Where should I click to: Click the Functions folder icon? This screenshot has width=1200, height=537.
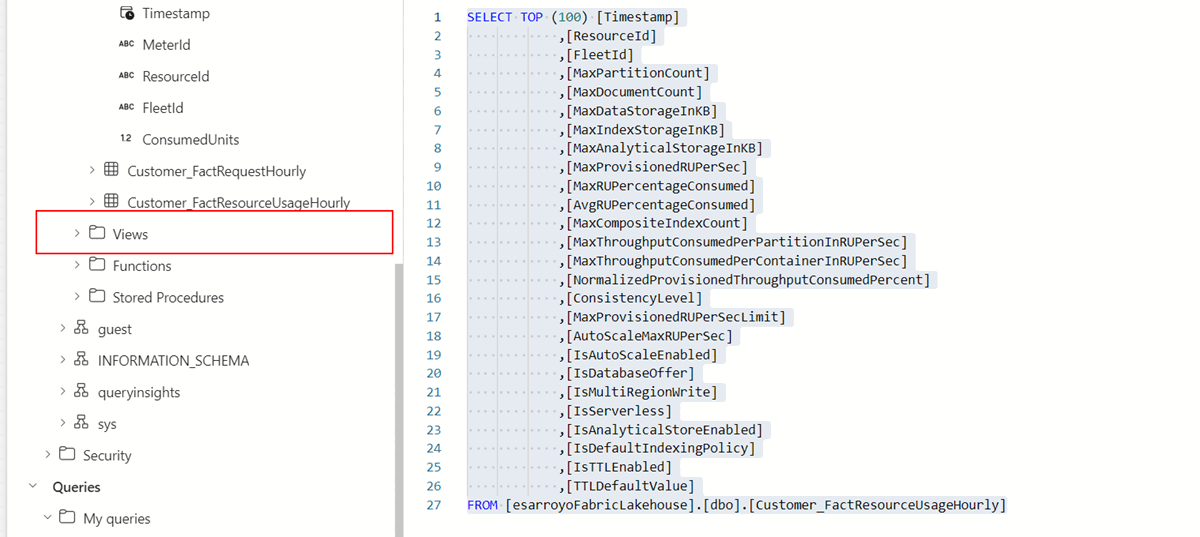pos(96,265)
